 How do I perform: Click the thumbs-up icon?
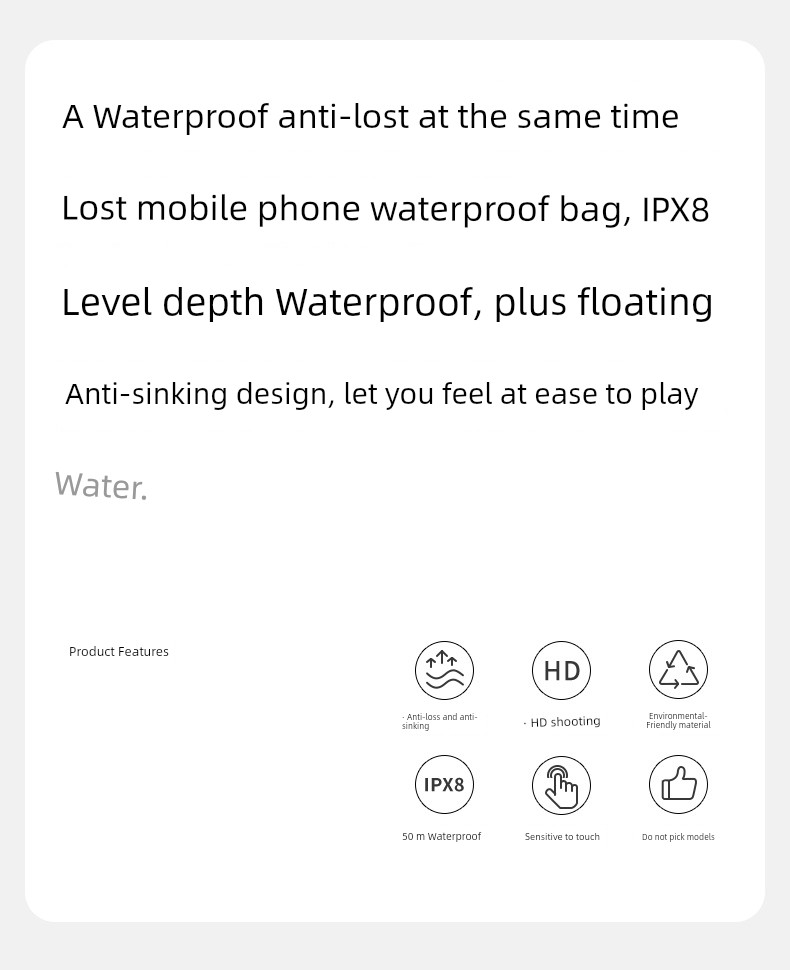point(678,784)
